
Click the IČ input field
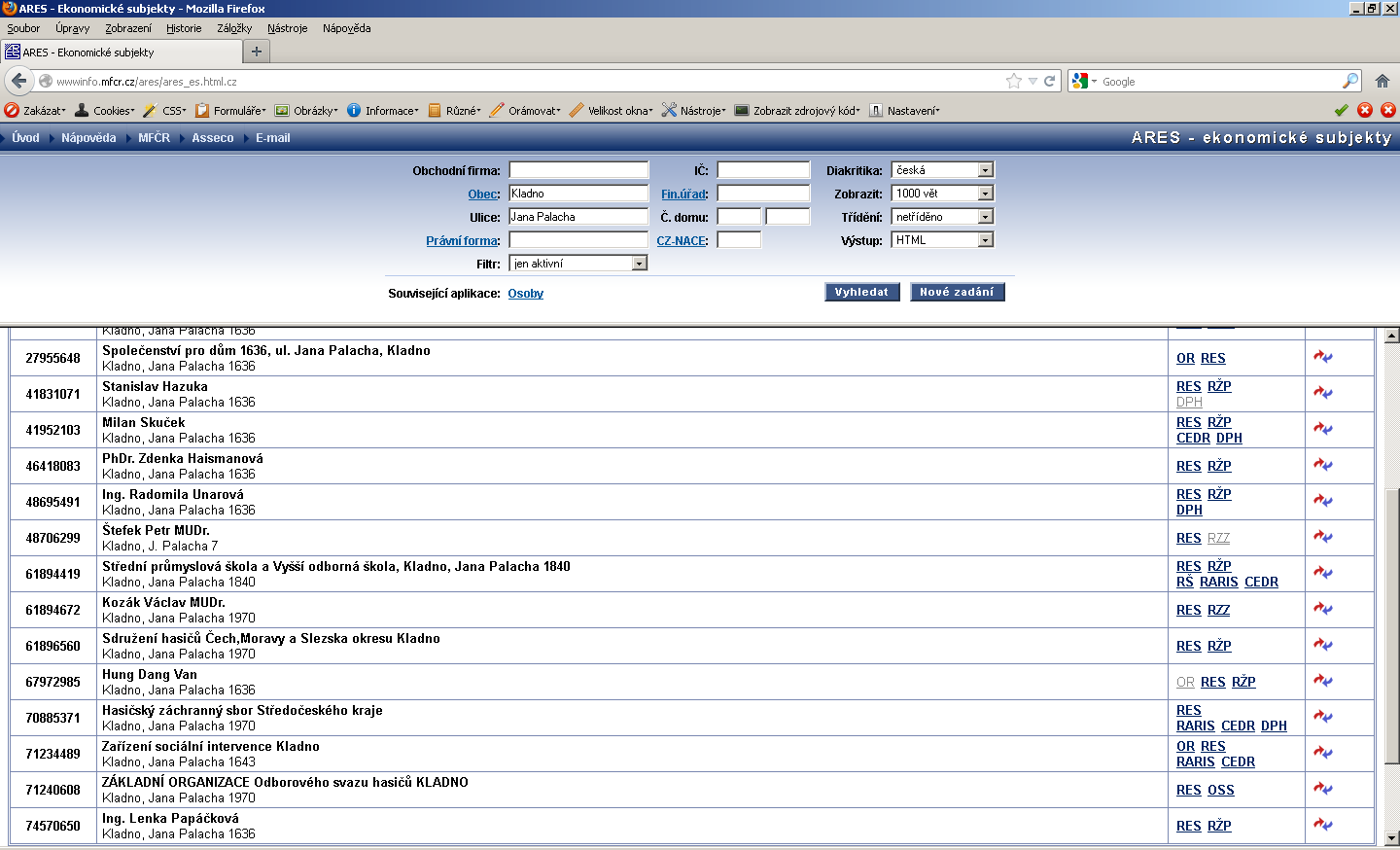[x=763, y=170]
